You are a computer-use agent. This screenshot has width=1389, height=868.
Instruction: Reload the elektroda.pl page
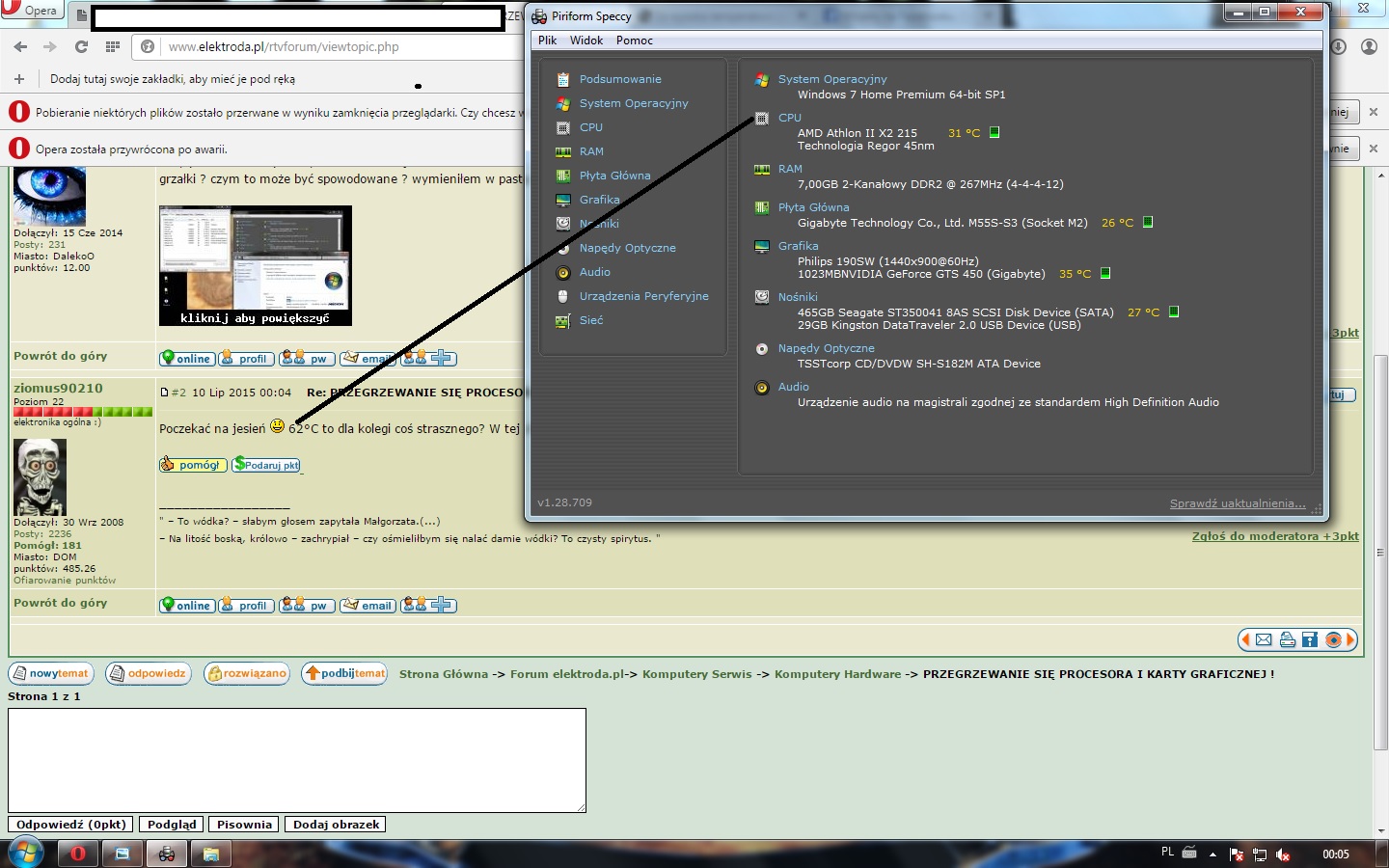pyautogui.click(x=81, y=46)
